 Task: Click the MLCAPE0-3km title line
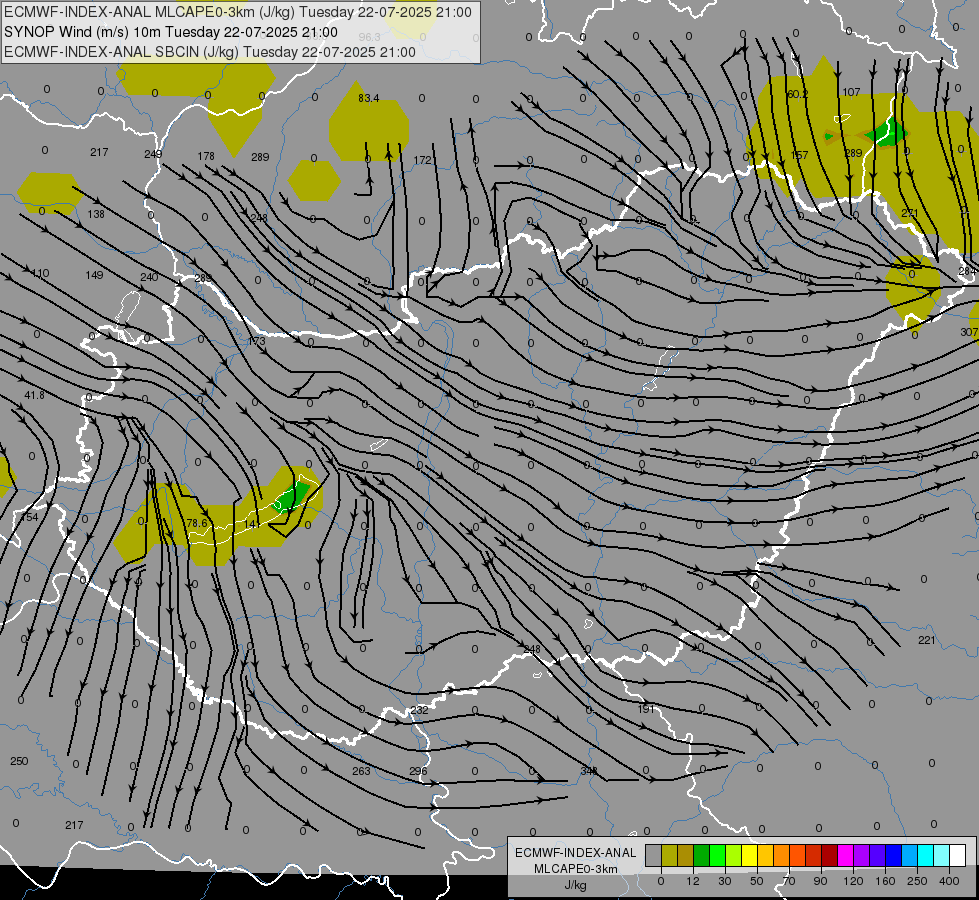[238, 12]
